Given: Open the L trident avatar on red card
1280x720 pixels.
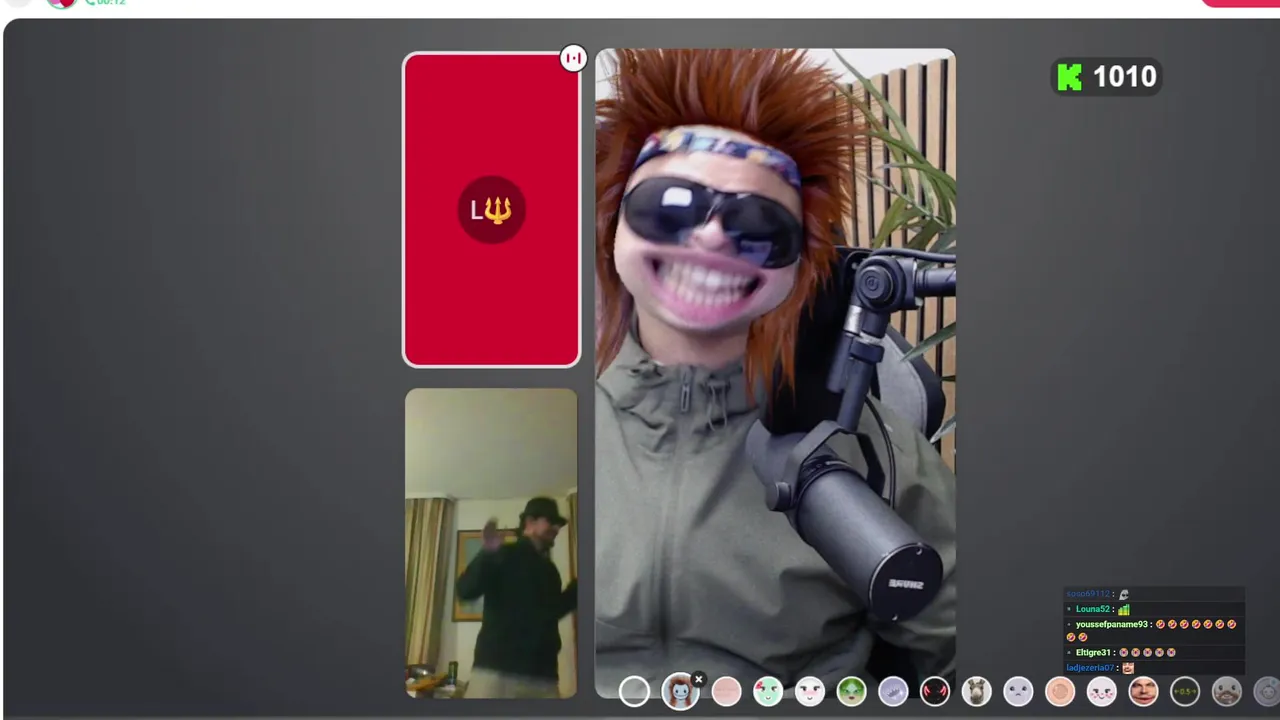Looking at the screenshot, I should pyautogui.click(x=491, y=210).
